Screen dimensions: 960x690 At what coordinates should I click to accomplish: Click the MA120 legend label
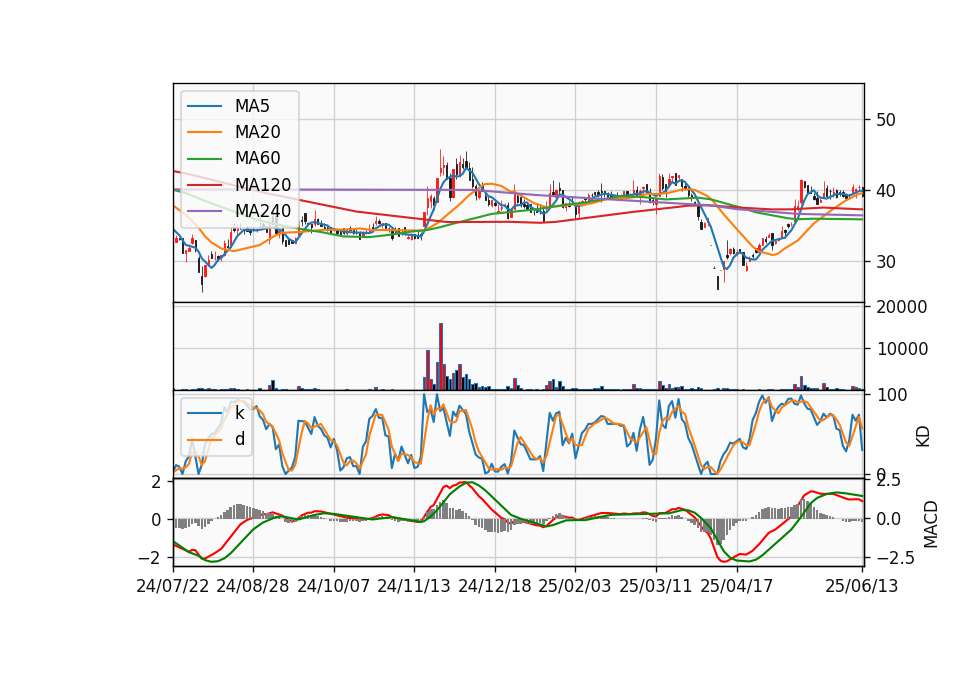263,185
